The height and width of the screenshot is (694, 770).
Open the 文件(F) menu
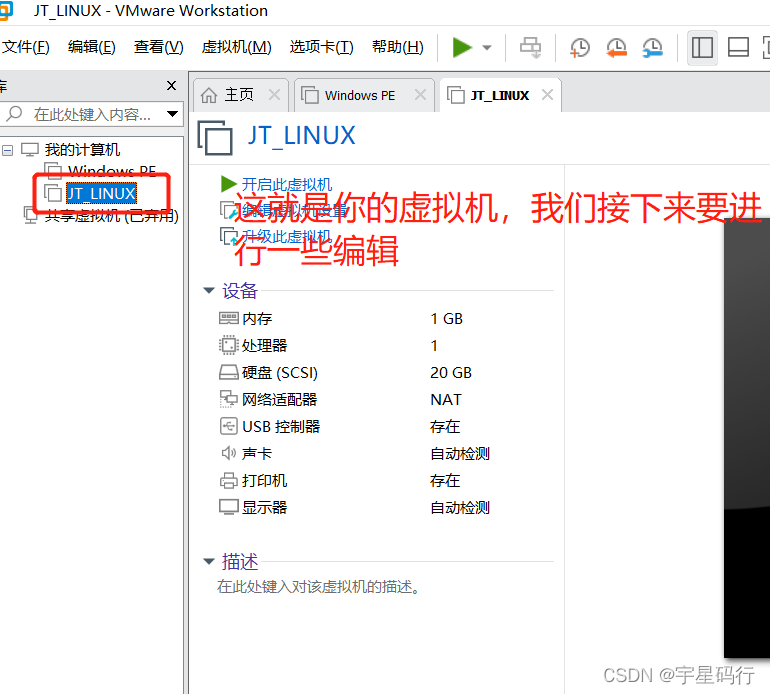[26, 47]
